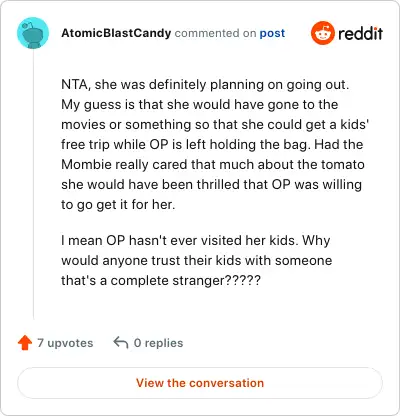Click the "7 upvotes" count label
This screenshot has height=416, width=400.
click(x=65, y=343)
